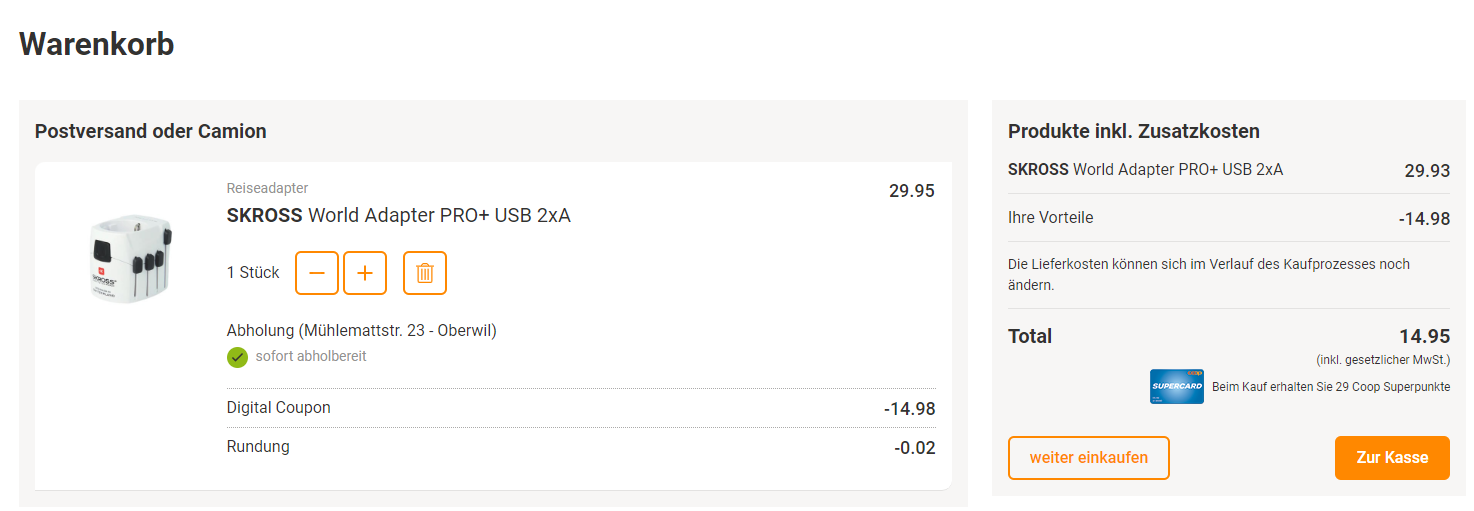Click the 'Postversand oder Camion' section heading
The image size is (1474, 511).
click(x=150, y=131)
